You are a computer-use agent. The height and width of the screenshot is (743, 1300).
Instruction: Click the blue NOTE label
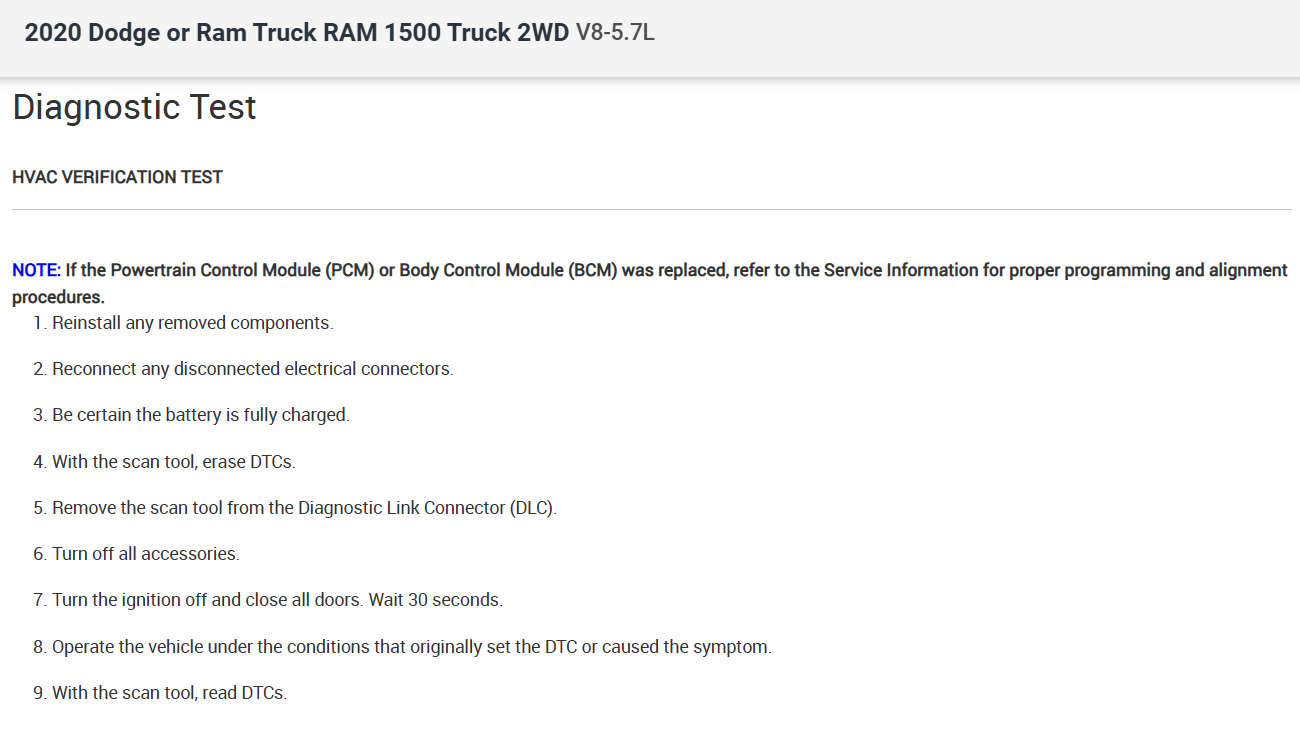coord(36,270)
